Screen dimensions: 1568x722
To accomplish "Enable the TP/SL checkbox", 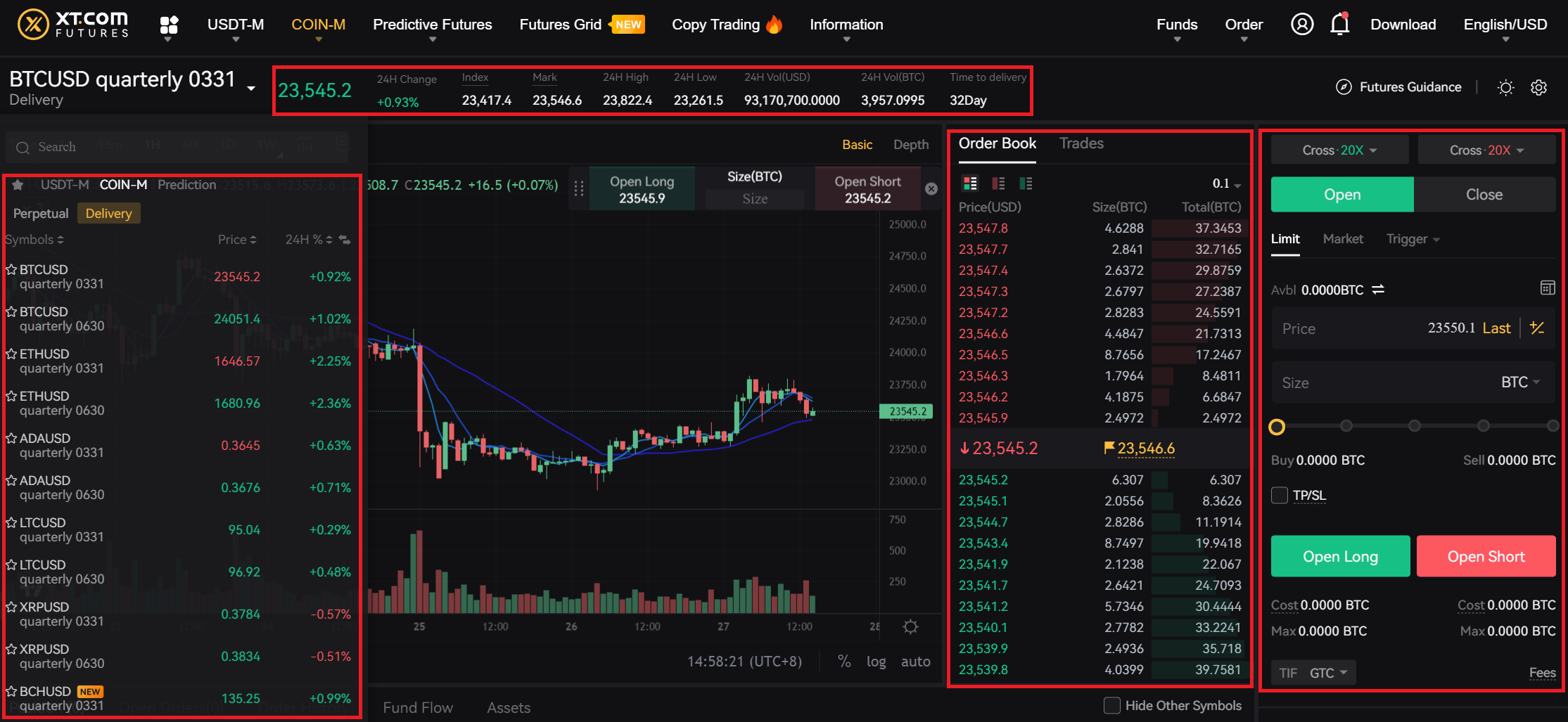I will pyautogui.click(x=1280, y=496).
